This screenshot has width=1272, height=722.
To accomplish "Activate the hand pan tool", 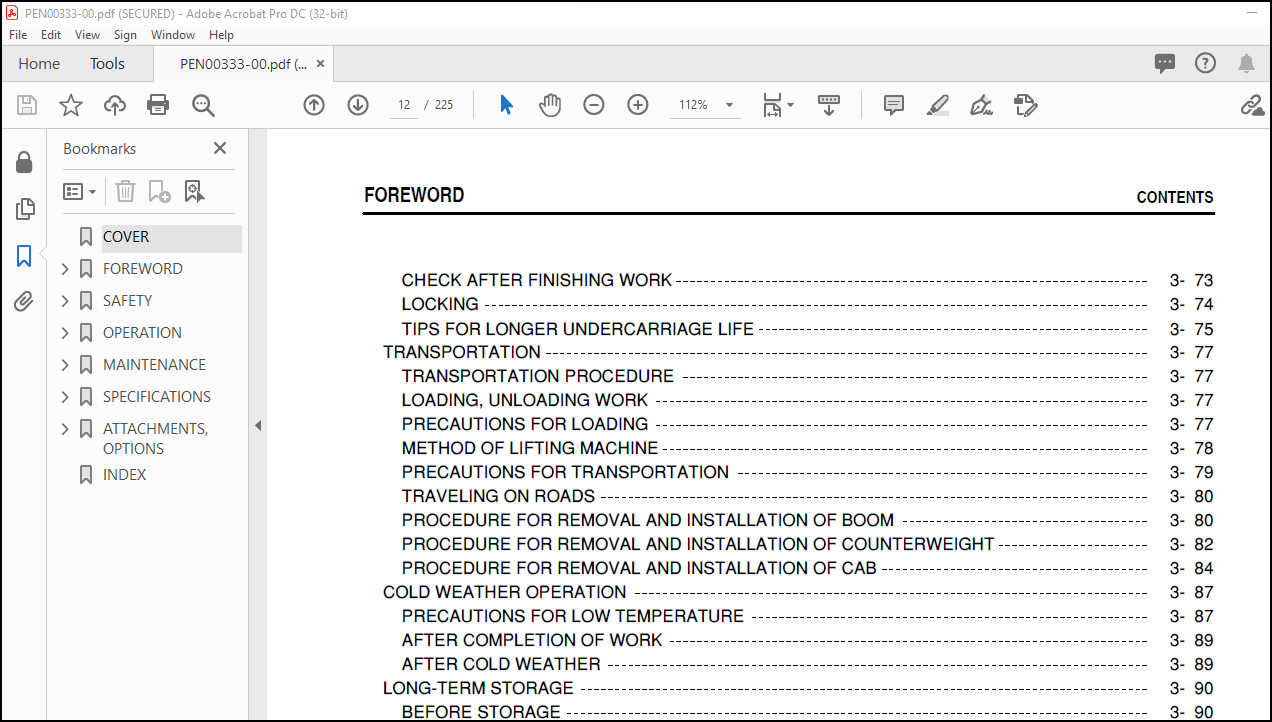I will pyautogui.click(x=550, y=105).
